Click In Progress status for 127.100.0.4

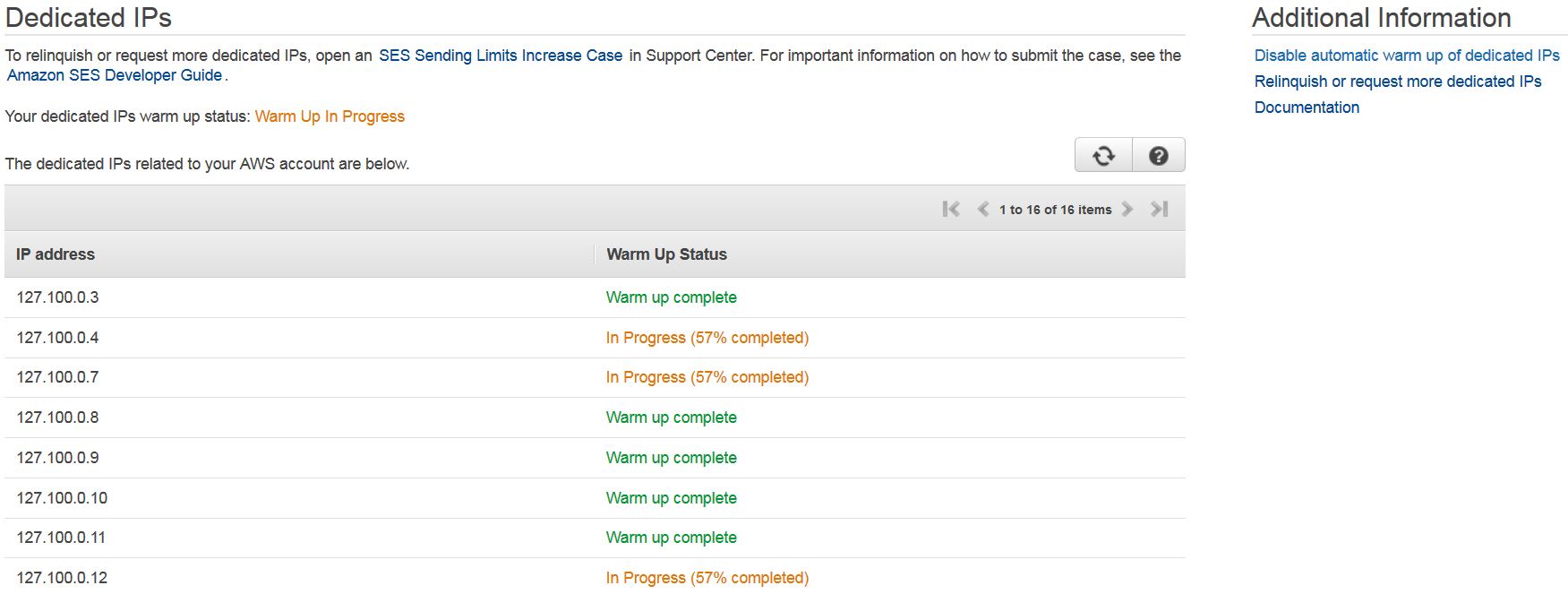coord(707,338)
